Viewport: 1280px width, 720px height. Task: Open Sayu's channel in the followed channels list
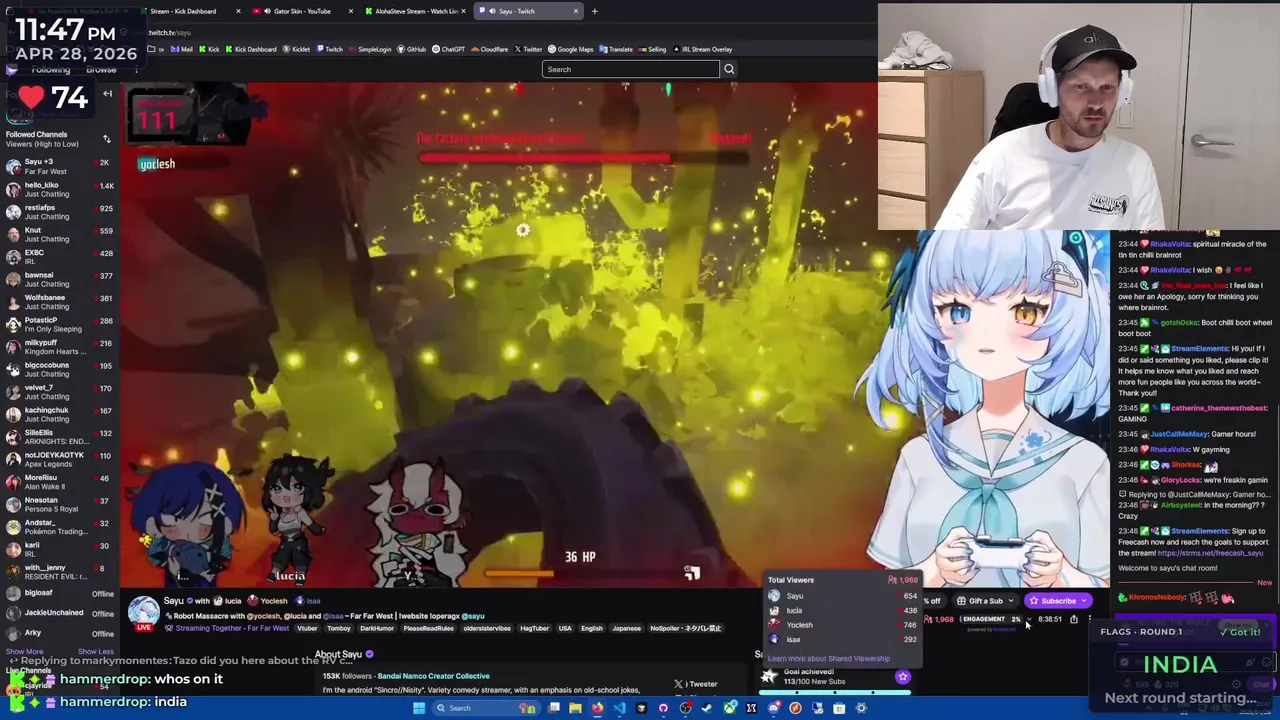[58, 166]
